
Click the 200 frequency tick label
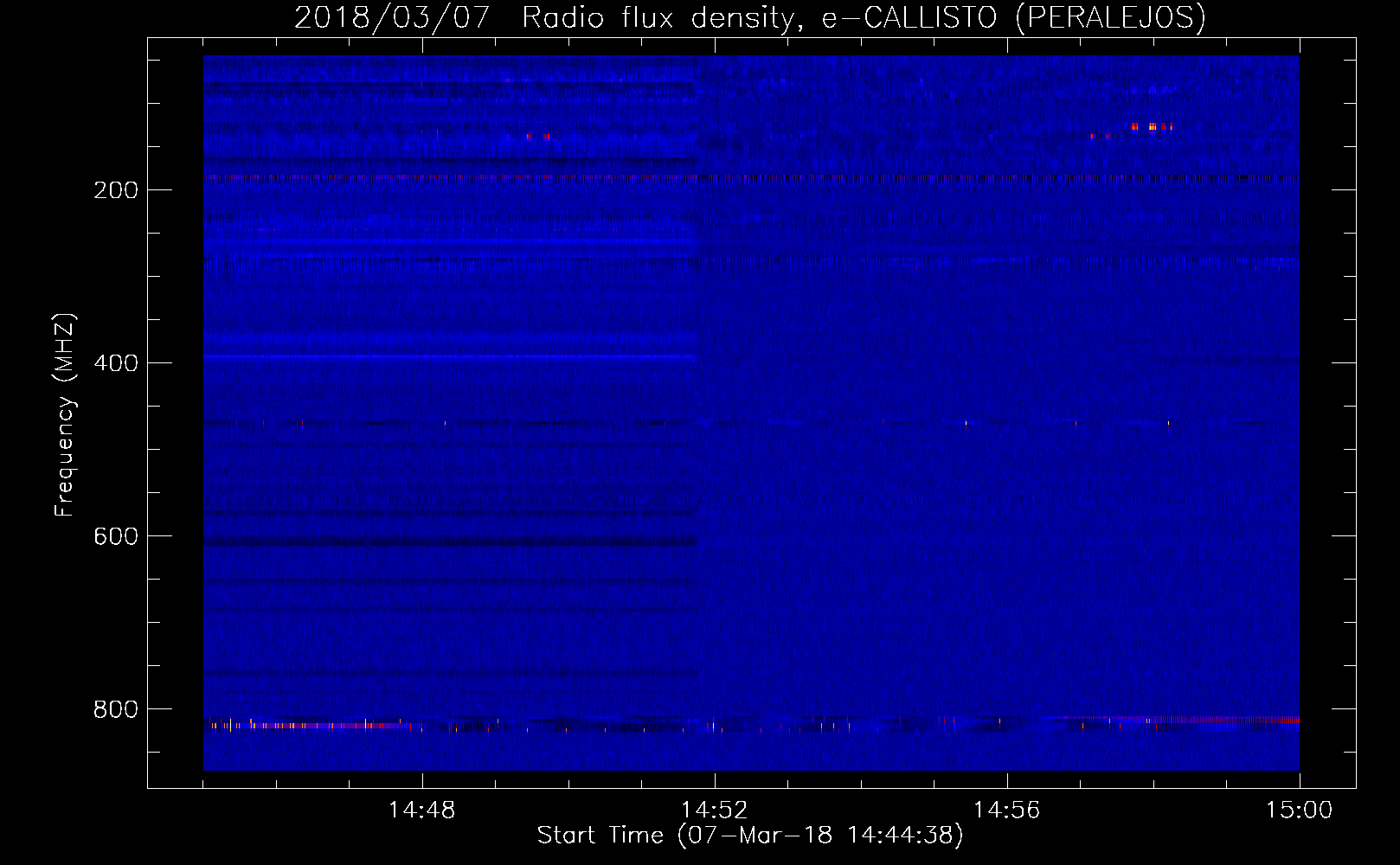point(116,190)
